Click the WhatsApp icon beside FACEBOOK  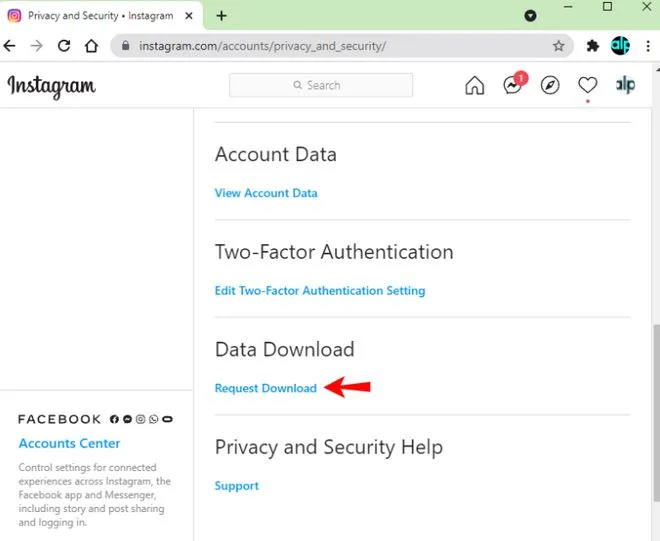pyautogui.click(x=154, y=419)
